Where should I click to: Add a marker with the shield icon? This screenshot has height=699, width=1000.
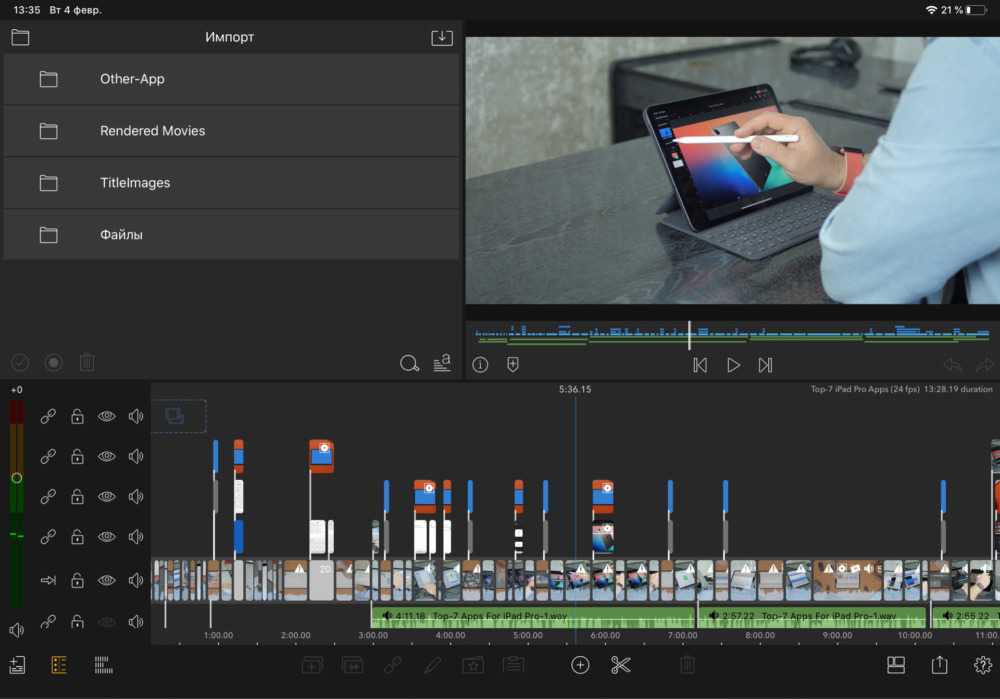[x=513, y=365]
